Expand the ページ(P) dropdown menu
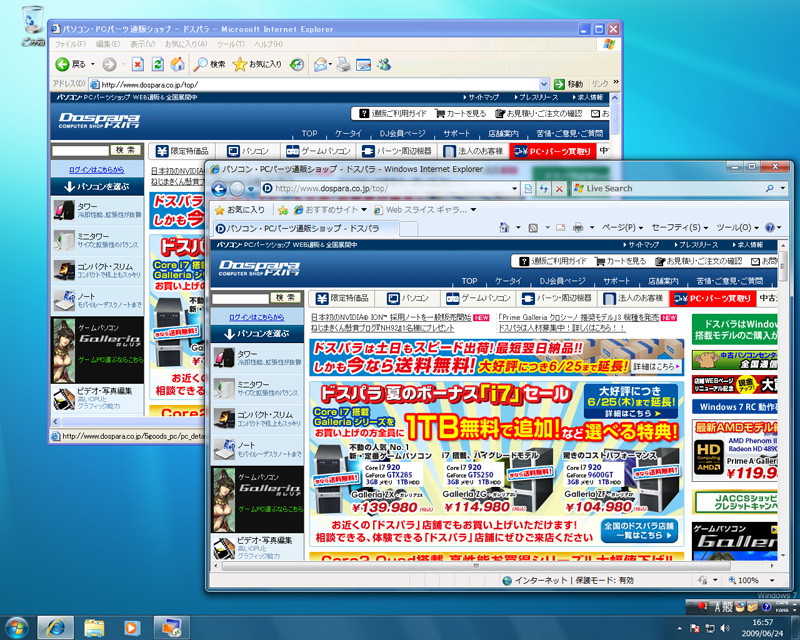This screenshot has height=640, width=800. (x=625, y=229)
